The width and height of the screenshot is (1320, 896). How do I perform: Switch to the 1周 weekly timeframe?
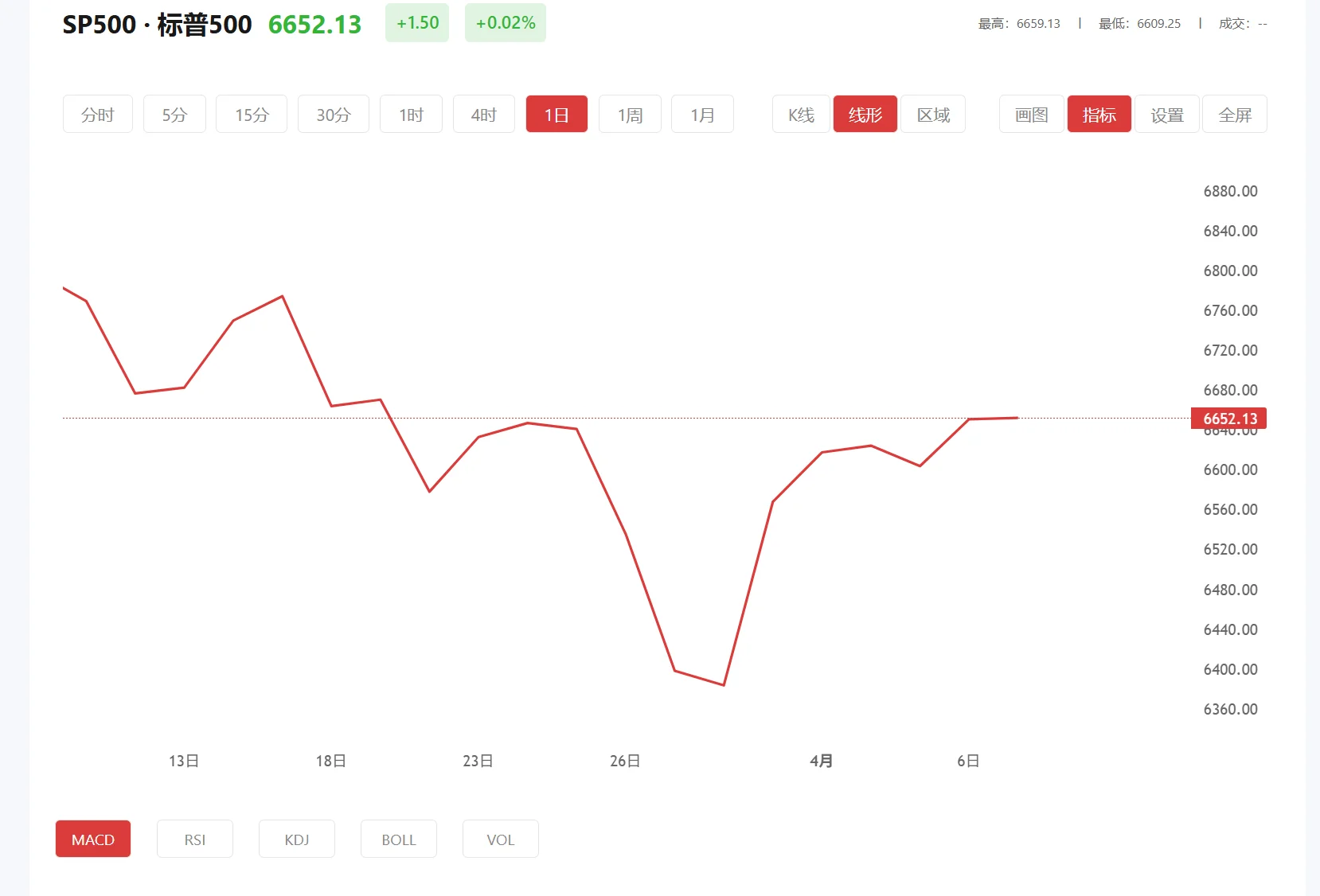pyautogui.click(x=629, y=114)
